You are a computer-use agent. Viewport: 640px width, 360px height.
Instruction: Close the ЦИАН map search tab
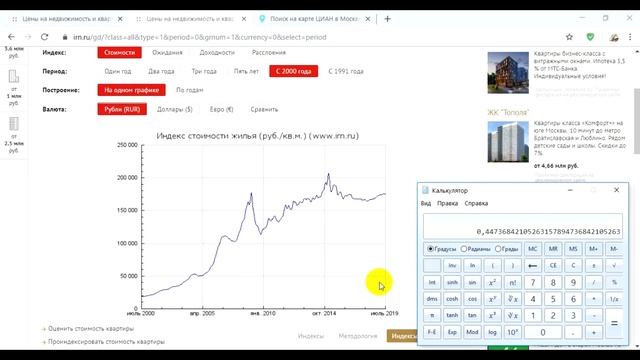[x=368, y=19]
